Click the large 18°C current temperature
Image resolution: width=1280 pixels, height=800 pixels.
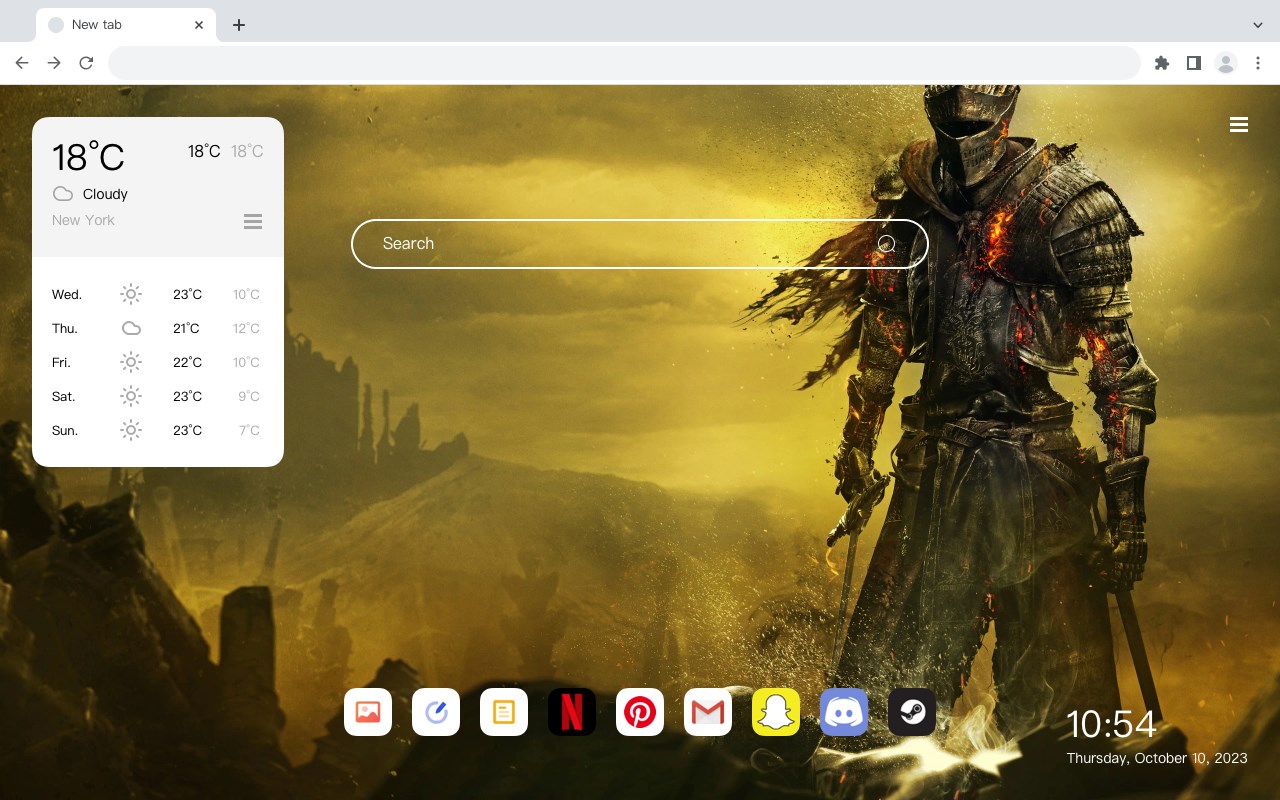pyautogui.click(x=88, y=157)
